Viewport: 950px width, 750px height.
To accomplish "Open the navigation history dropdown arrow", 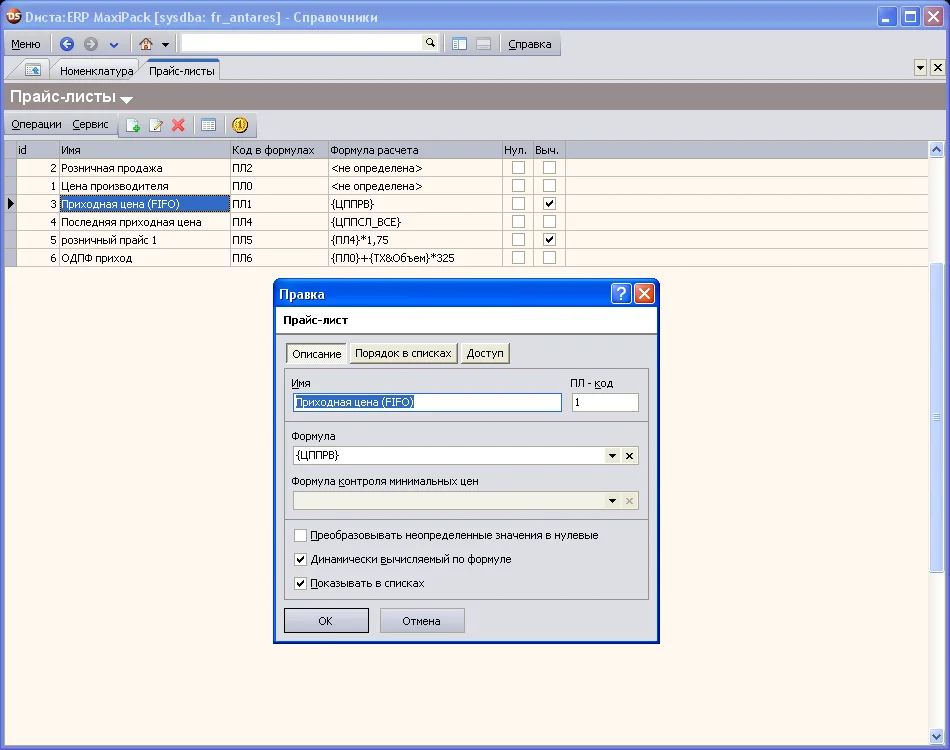I will [113, 44].
